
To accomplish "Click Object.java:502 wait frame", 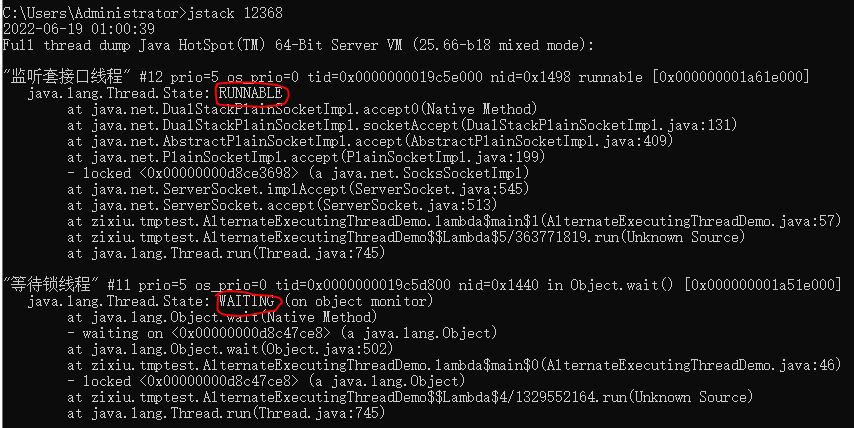I will tap(230, 348).
